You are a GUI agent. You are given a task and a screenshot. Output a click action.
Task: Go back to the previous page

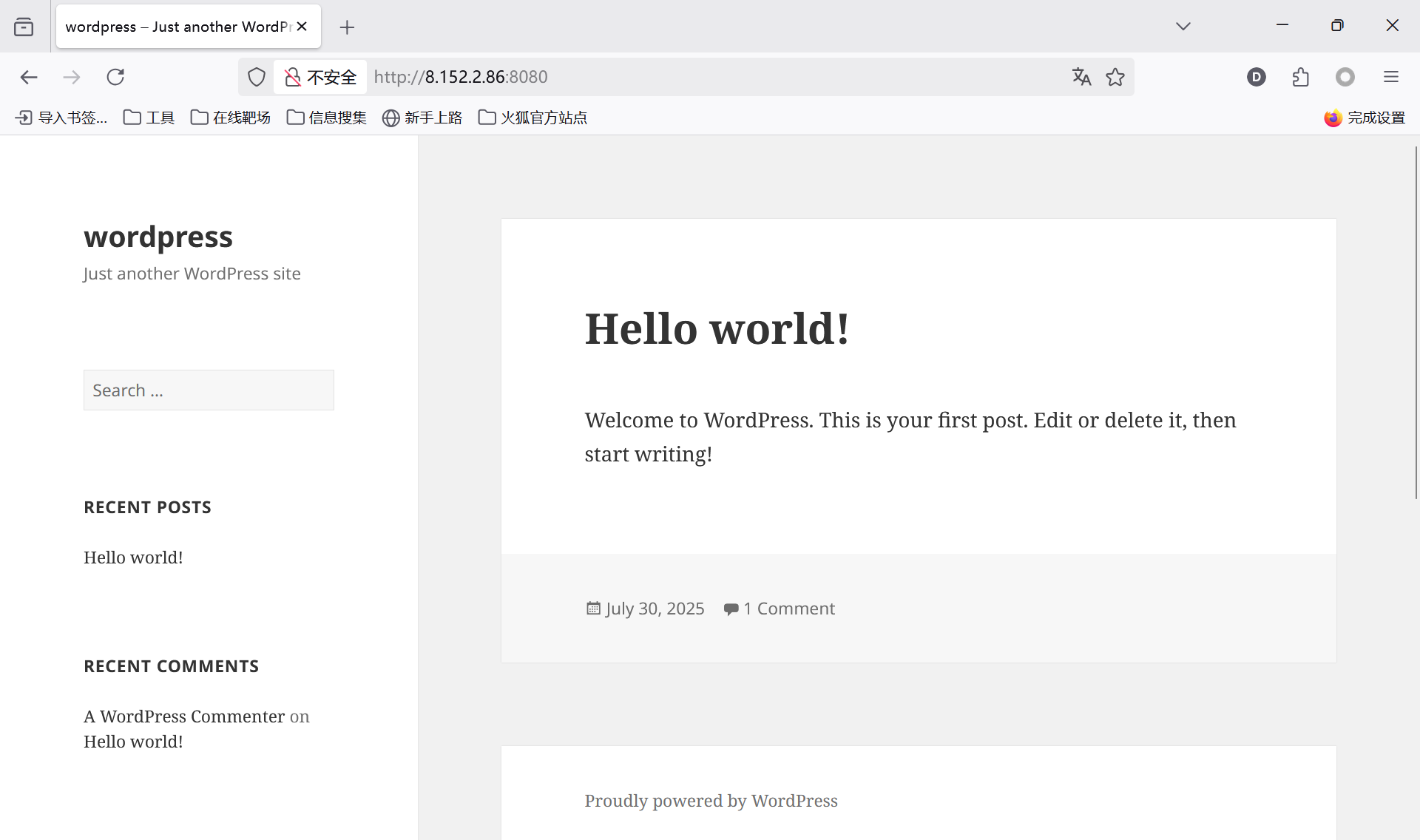(29, 77)
